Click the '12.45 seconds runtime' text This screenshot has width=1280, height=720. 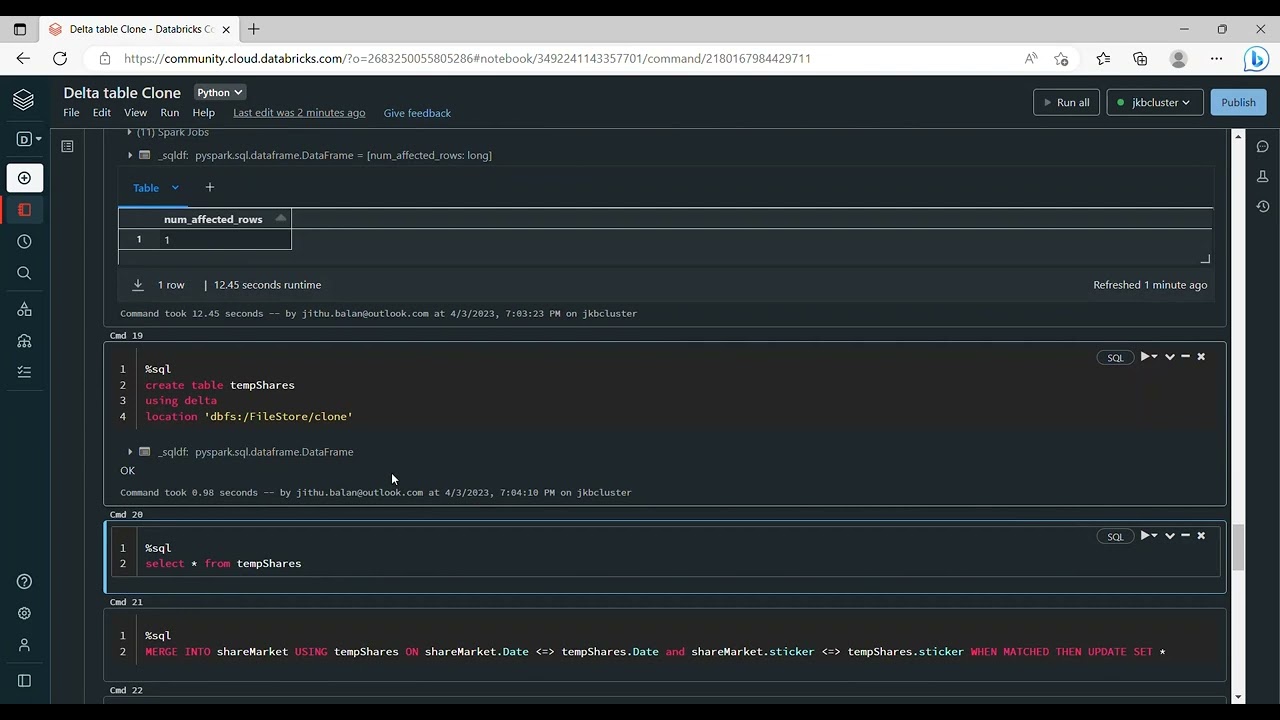click(x=267, y=285)
